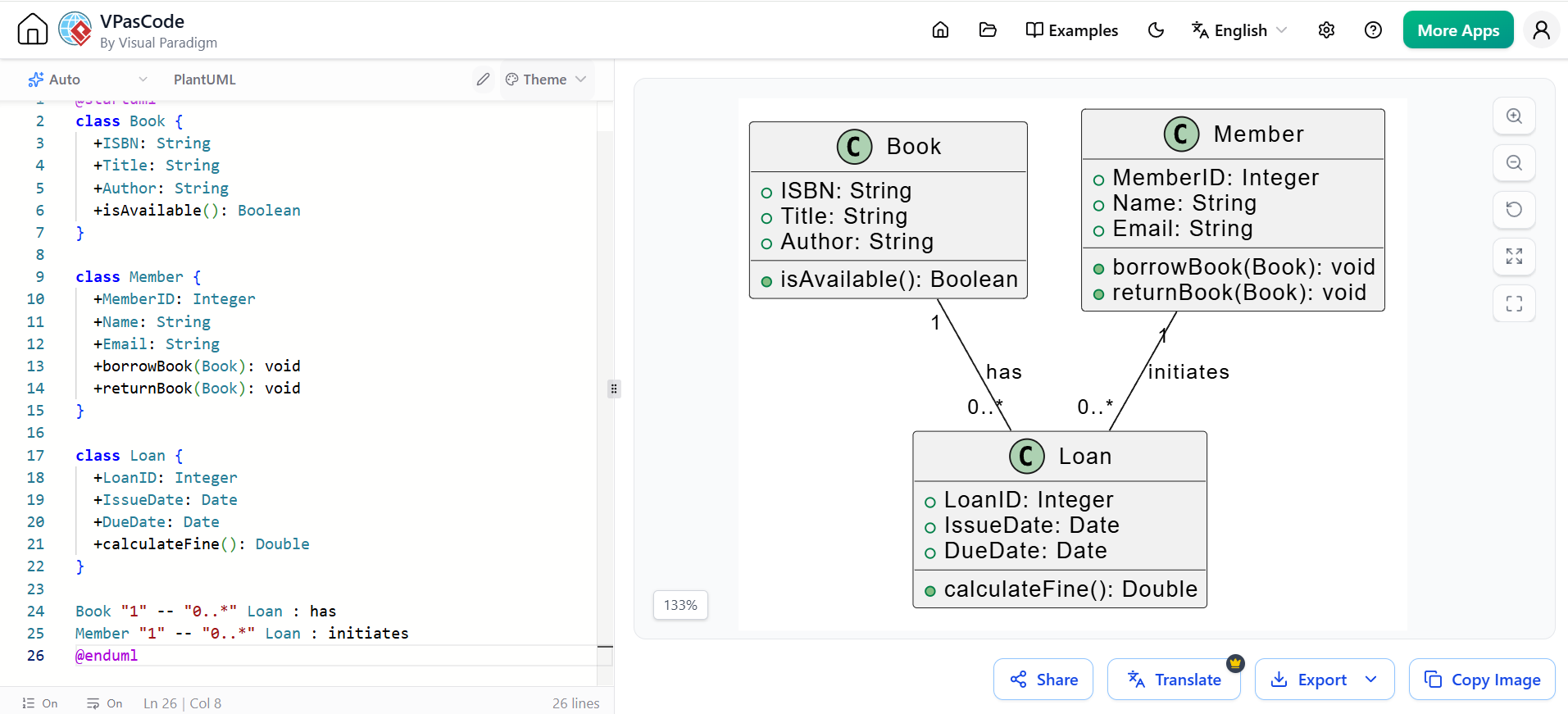Click the splitter handle between editor and preview
The width and height of the screenshot is (1568, 714).
[614, 389]
